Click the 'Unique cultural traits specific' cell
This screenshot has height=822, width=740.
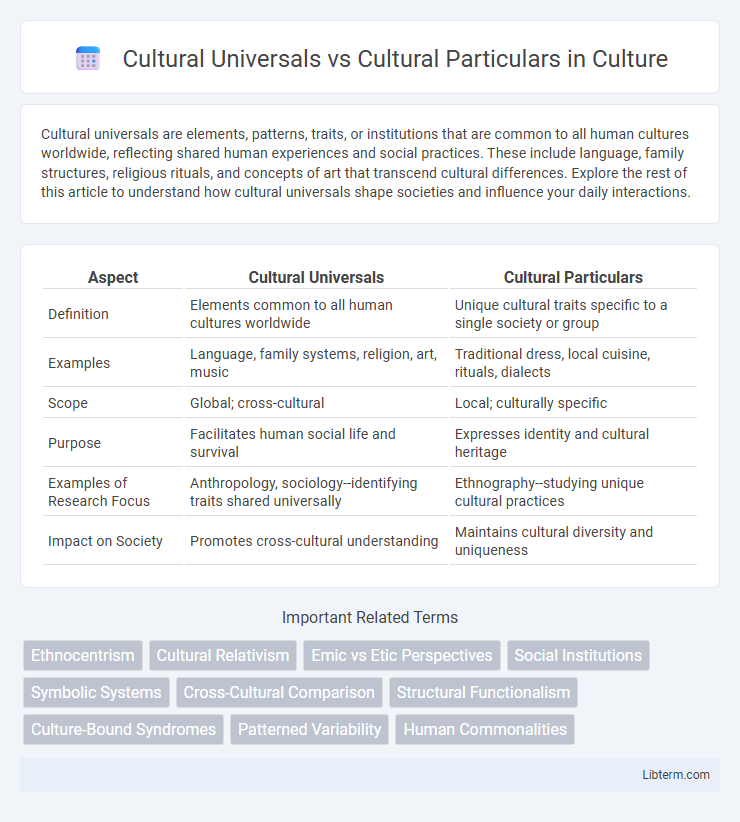click(x=573, y=314)
